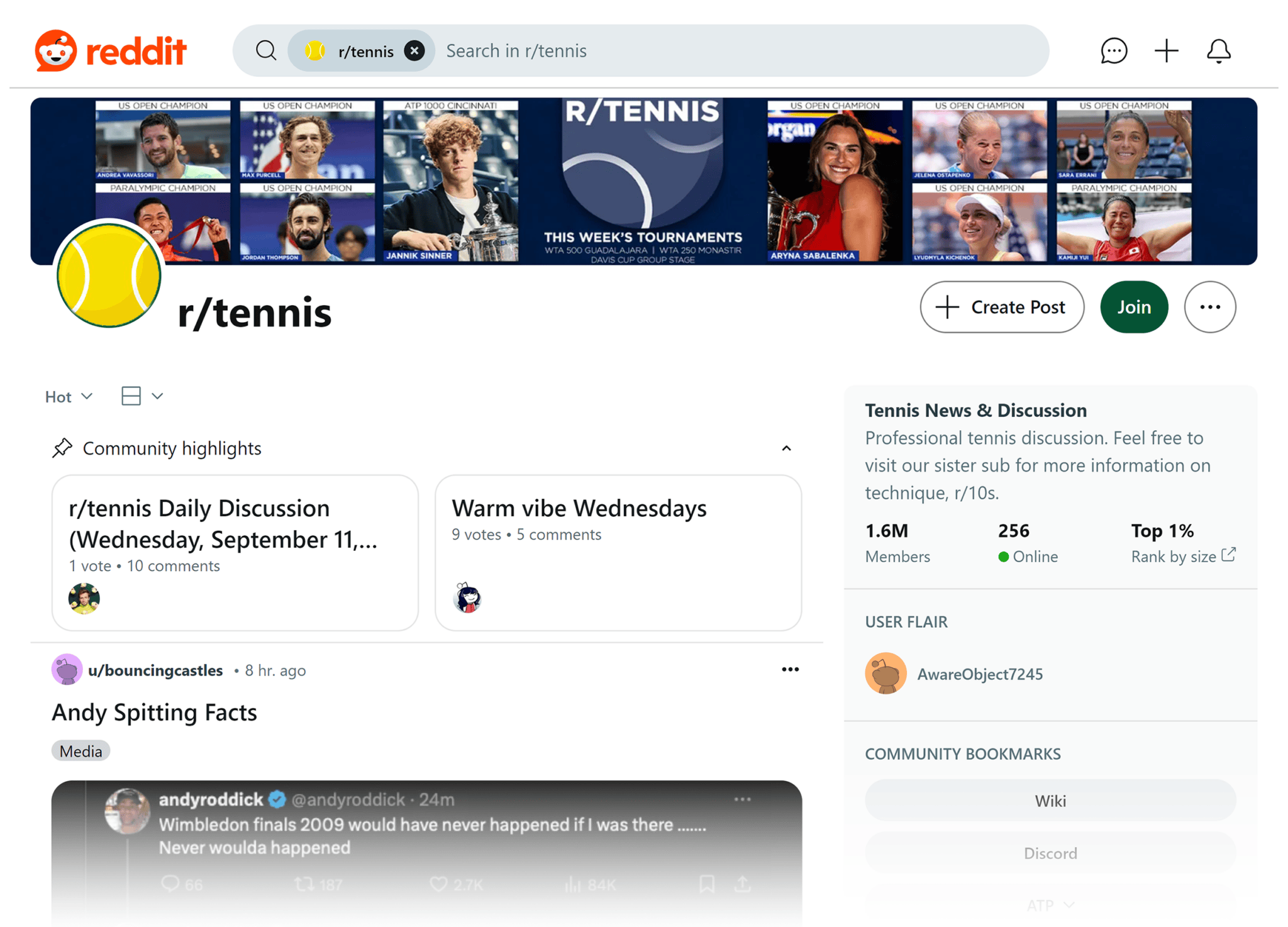Screen dimensions: 1288x927
Task: Click the Search in r/tennis input field
Action: [629, 50]
